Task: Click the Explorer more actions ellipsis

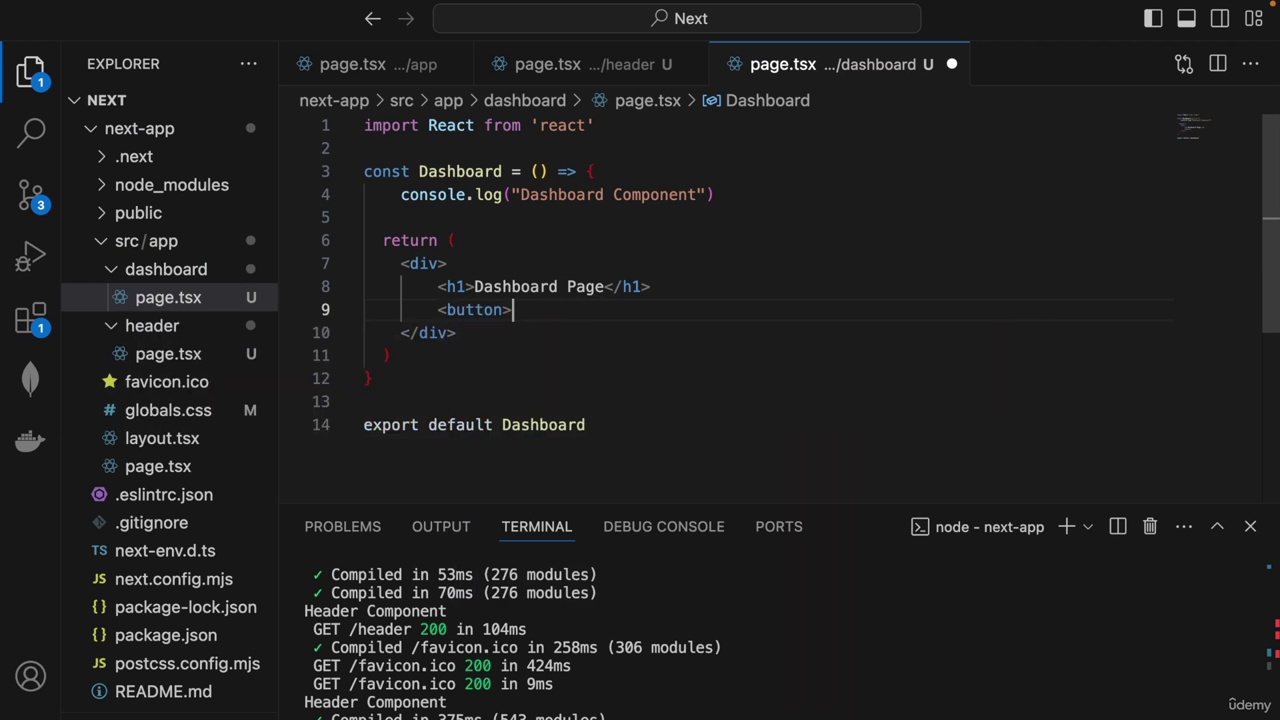Action: (x=249, y=64)
